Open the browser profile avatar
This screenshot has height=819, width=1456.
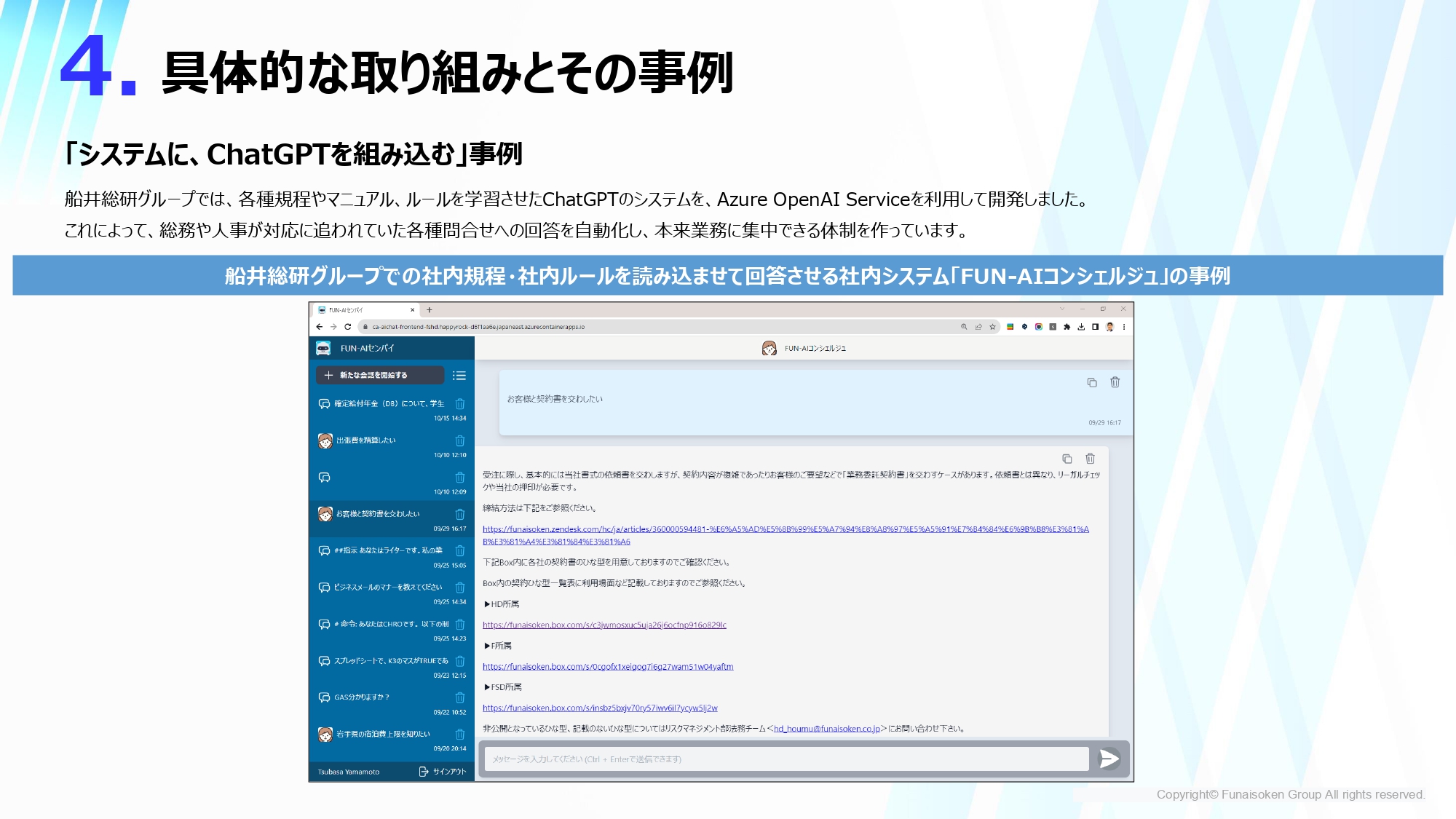[1109, 327]
